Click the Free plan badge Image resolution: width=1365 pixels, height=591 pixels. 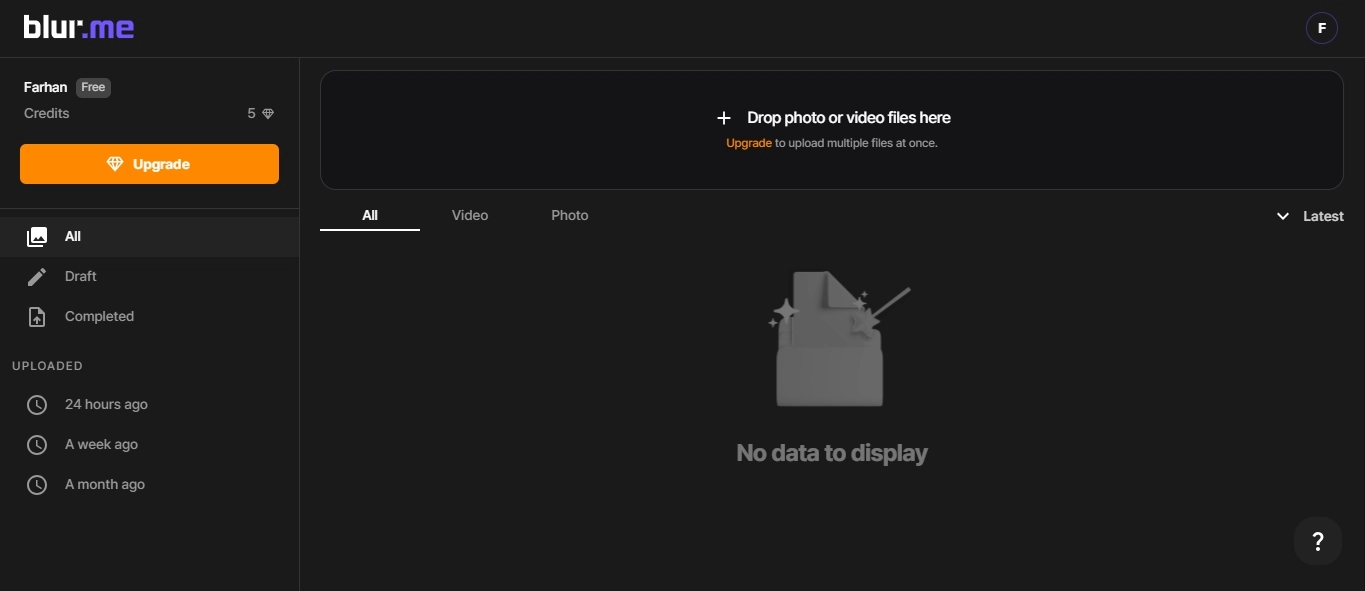pyautogui.click(x=93, y=88)
